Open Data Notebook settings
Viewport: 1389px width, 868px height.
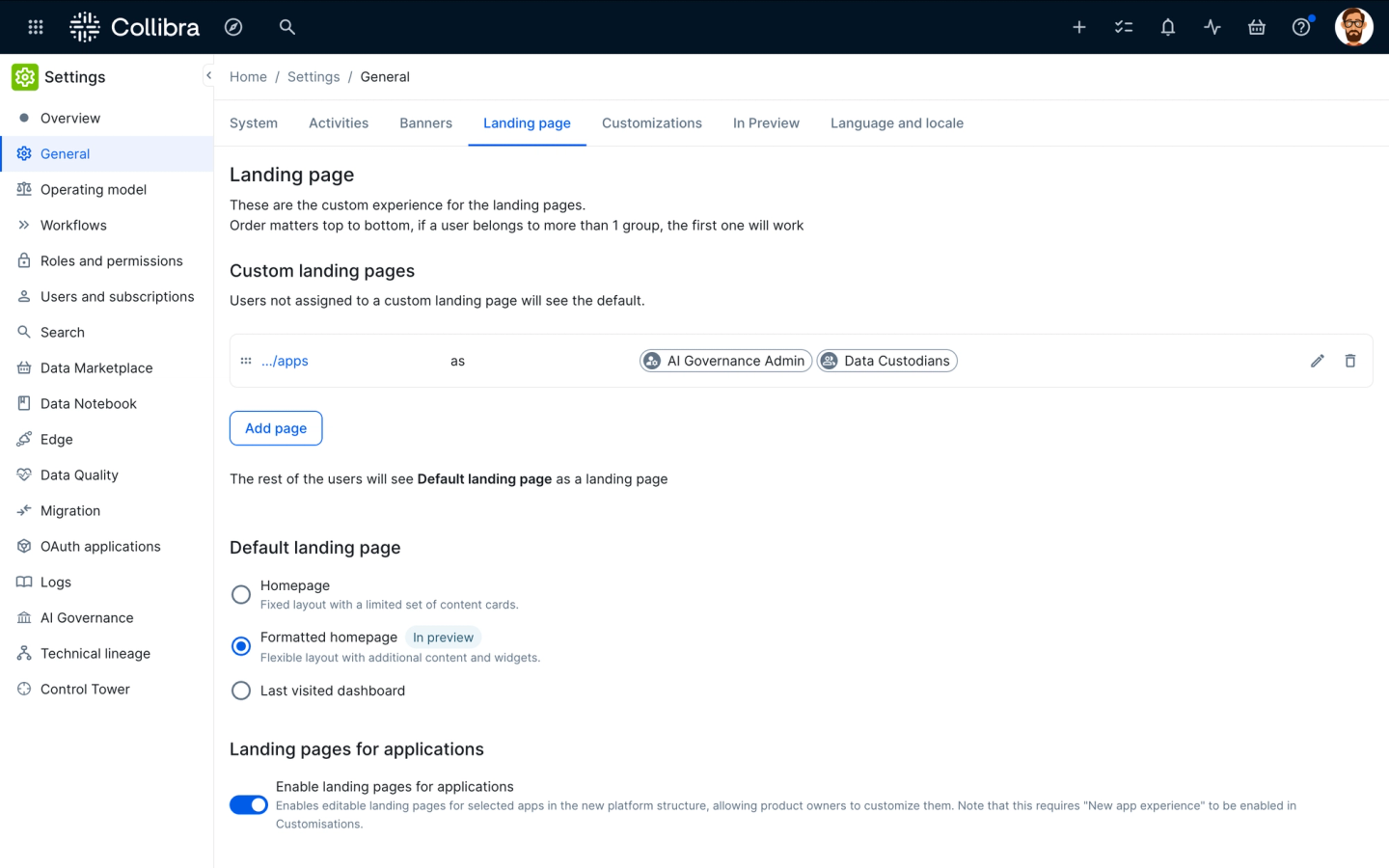[106, 403]
